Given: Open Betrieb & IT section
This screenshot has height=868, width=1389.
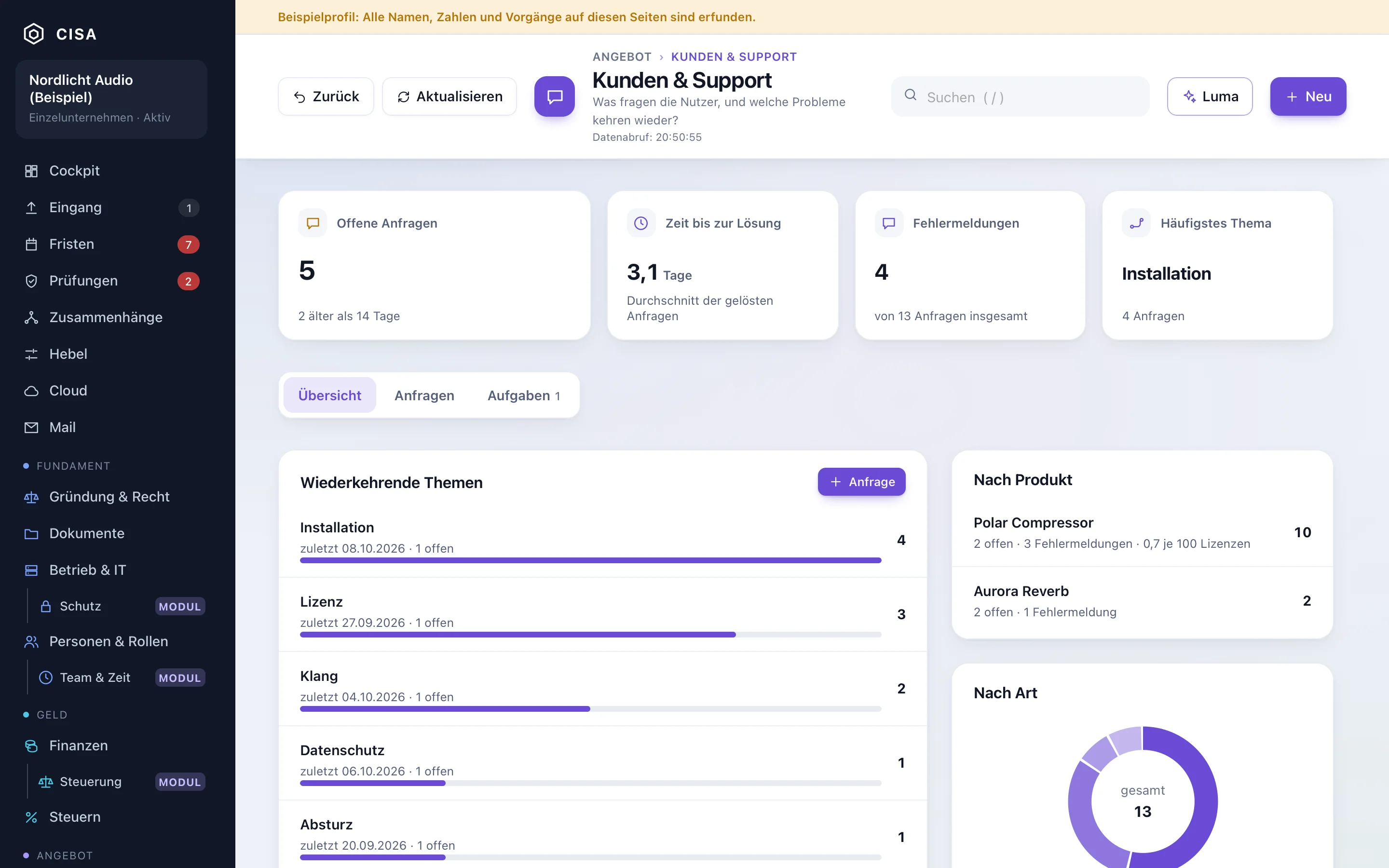Looking at the screenshot, I should coord(111,570).
